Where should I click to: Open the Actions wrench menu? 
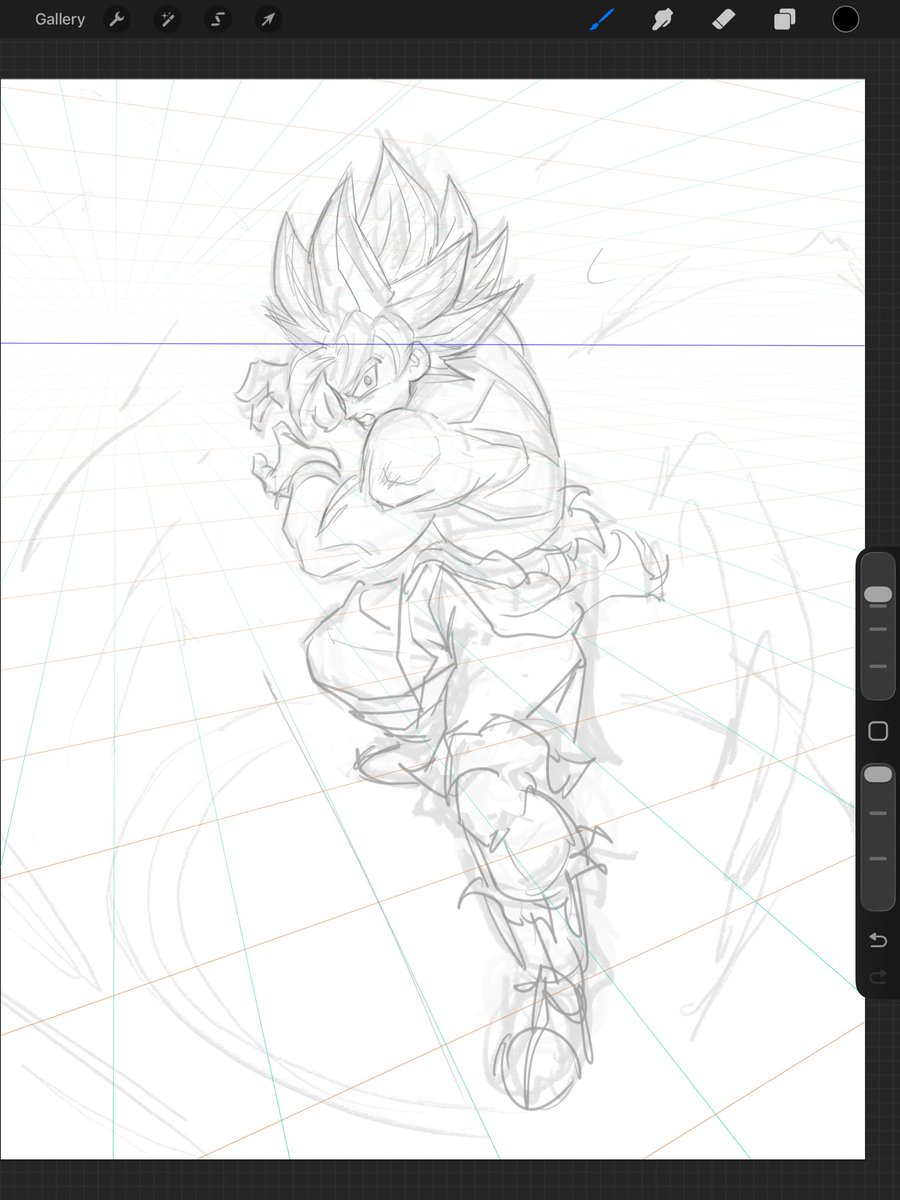(x=117, y=19)
